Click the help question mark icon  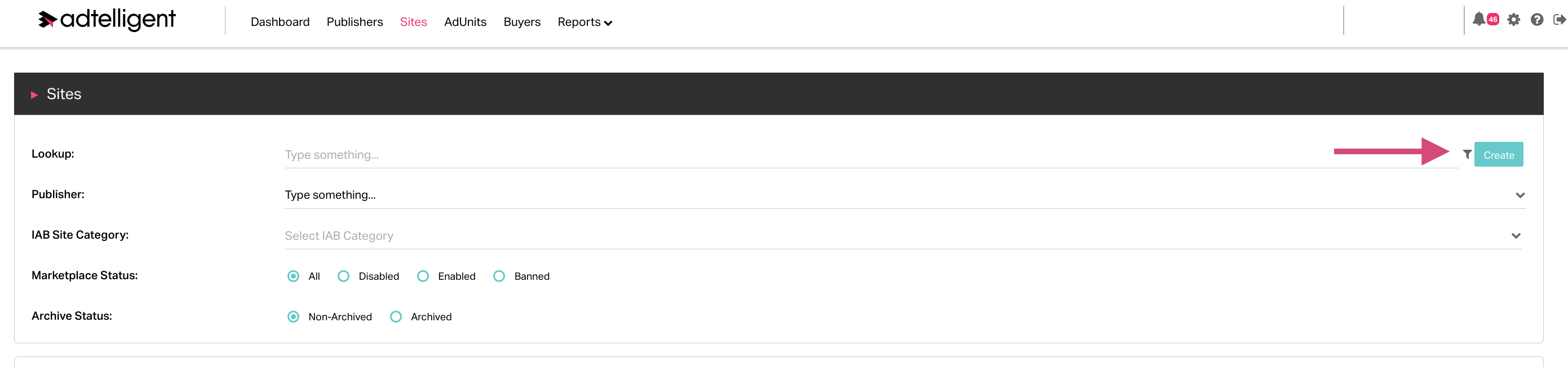pyautogui.click(x=1537, y=20)
